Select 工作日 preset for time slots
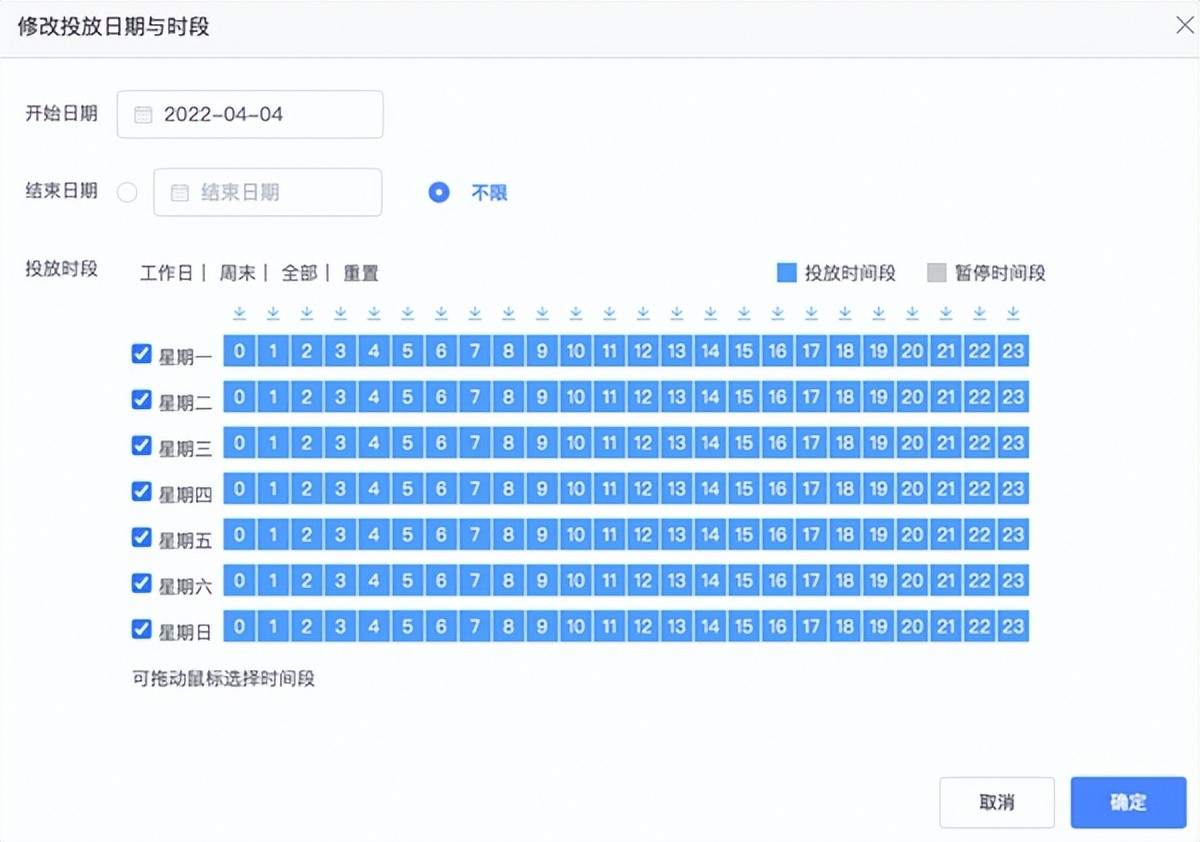Image resolution: width=1200 pixels, height=842 pixels. 166,273
